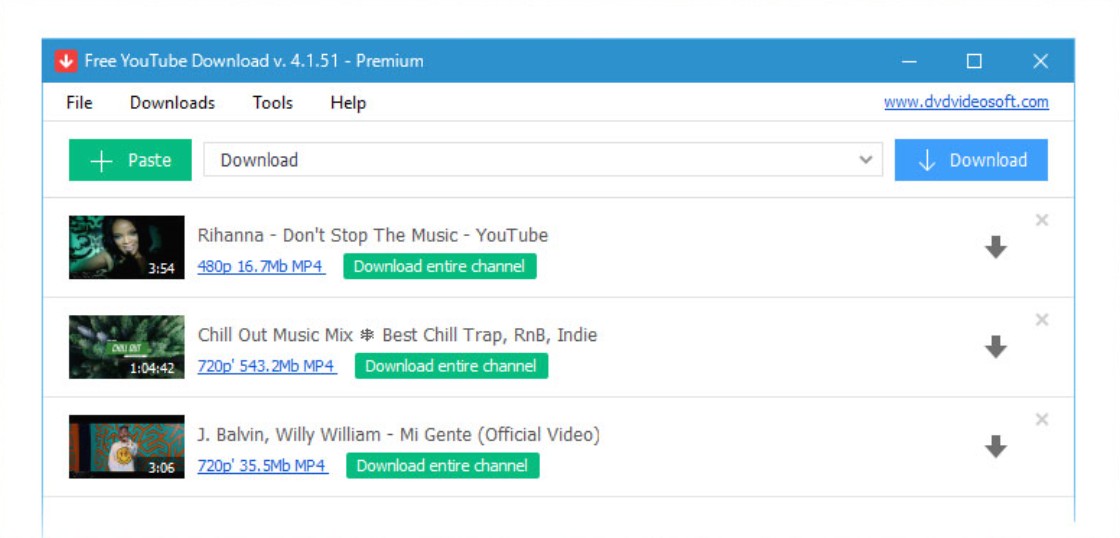This screenshot has width=1120, height=538.
Task: Open the Tools menu
Action: click(x=272, y=103)
